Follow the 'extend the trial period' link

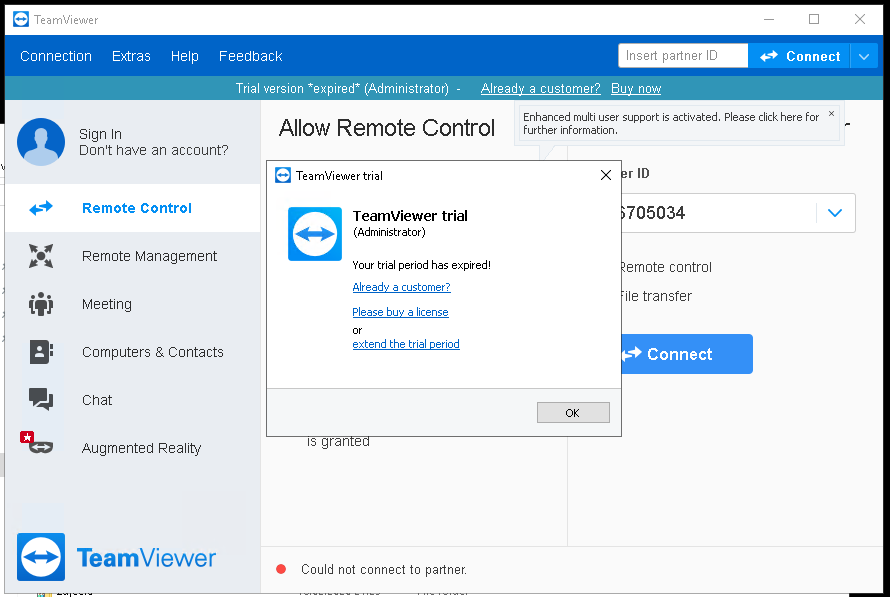tap(406, 344)
